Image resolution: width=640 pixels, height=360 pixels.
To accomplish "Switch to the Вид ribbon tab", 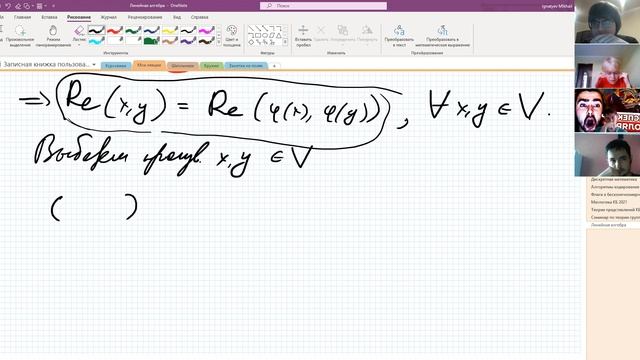I will click(177, 17).
